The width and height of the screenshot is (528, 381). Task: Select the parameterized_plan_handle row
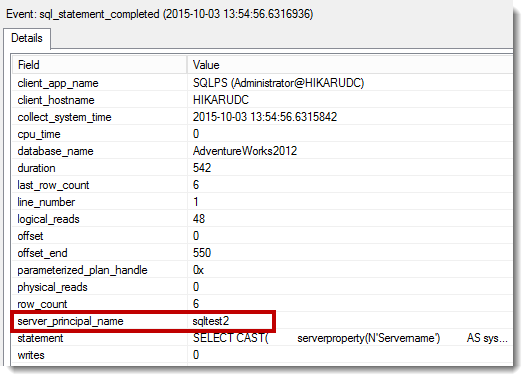pyautogui.click(x=263, y=270)
